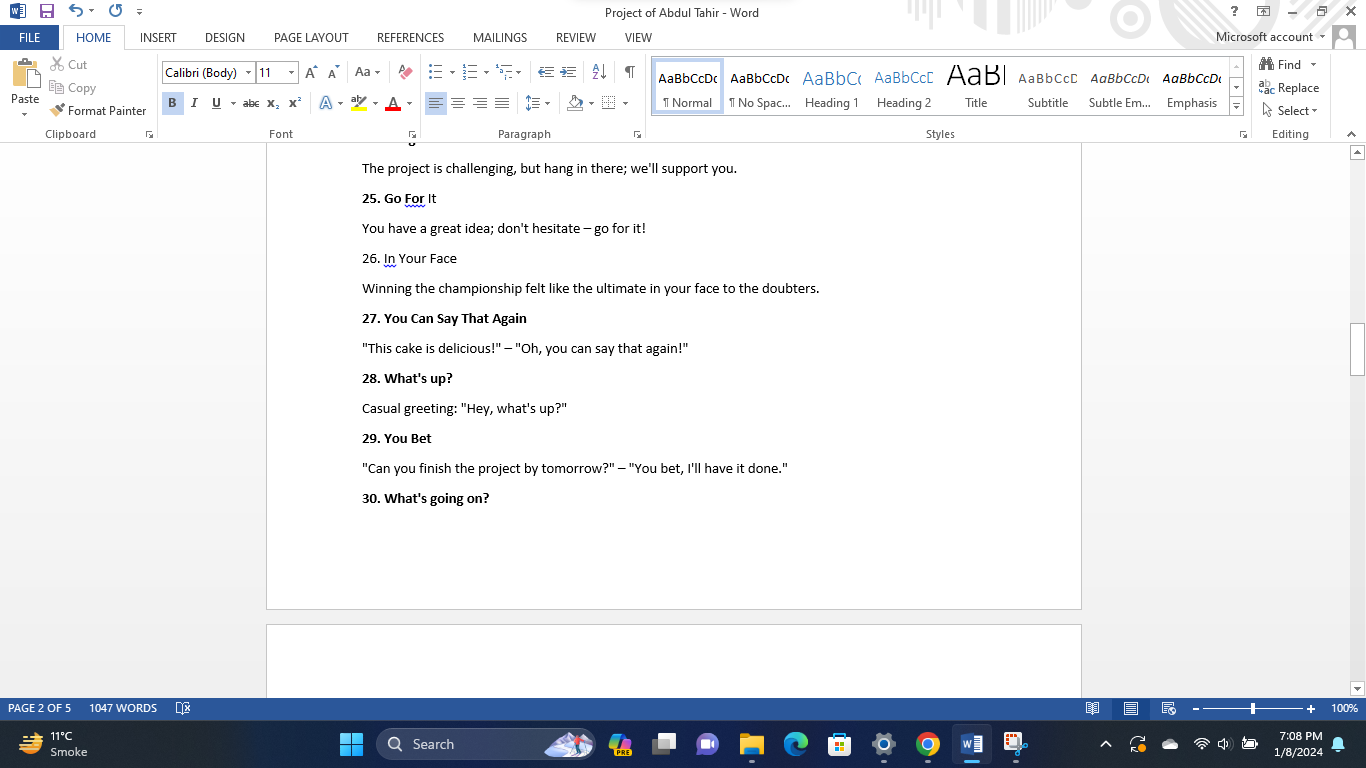The image size is (1366, 768).
Task: Open the FILE tab
Action: point(30,37)
